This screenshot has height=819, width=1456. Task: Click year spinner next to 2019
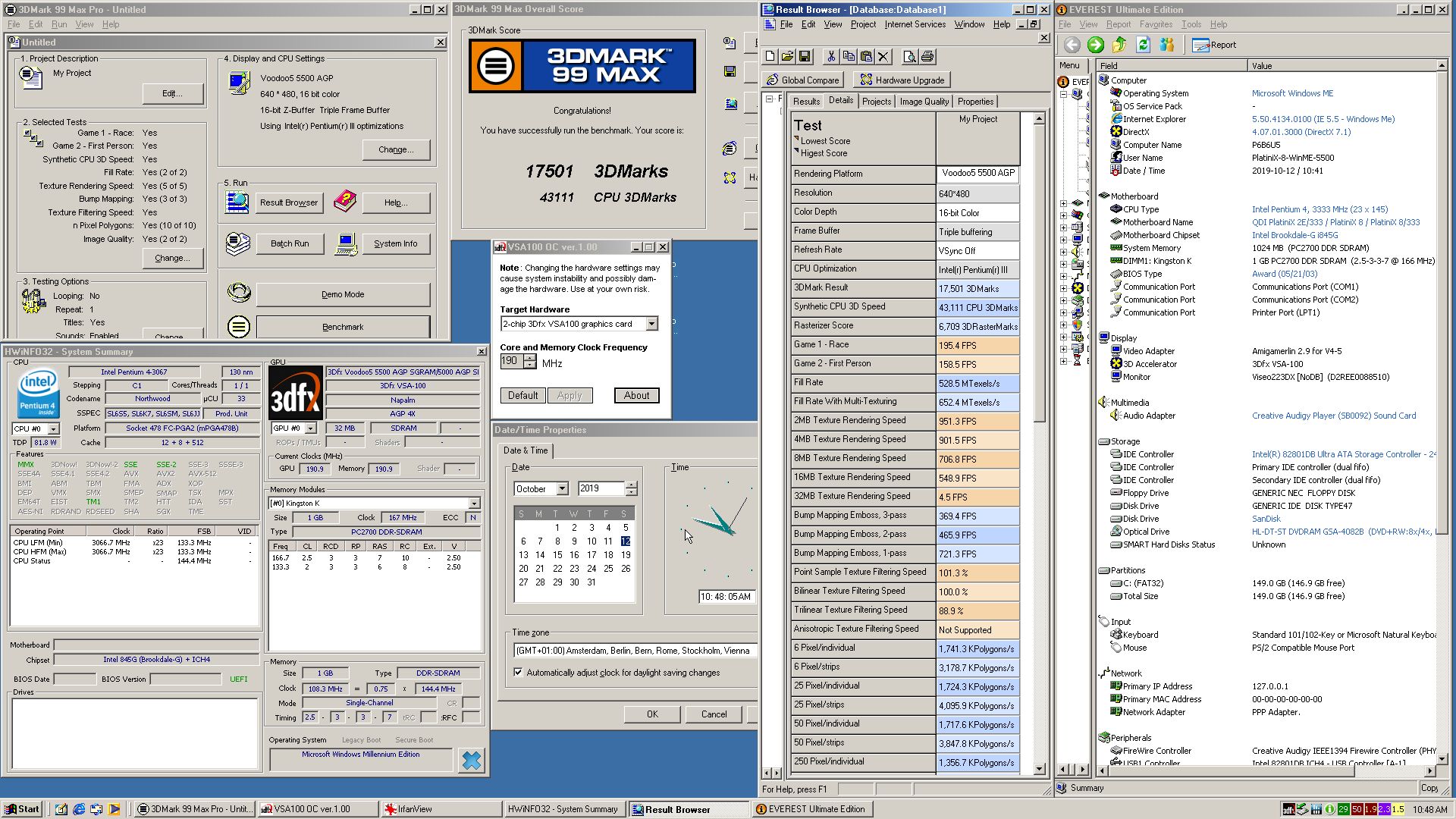(631, 488)
